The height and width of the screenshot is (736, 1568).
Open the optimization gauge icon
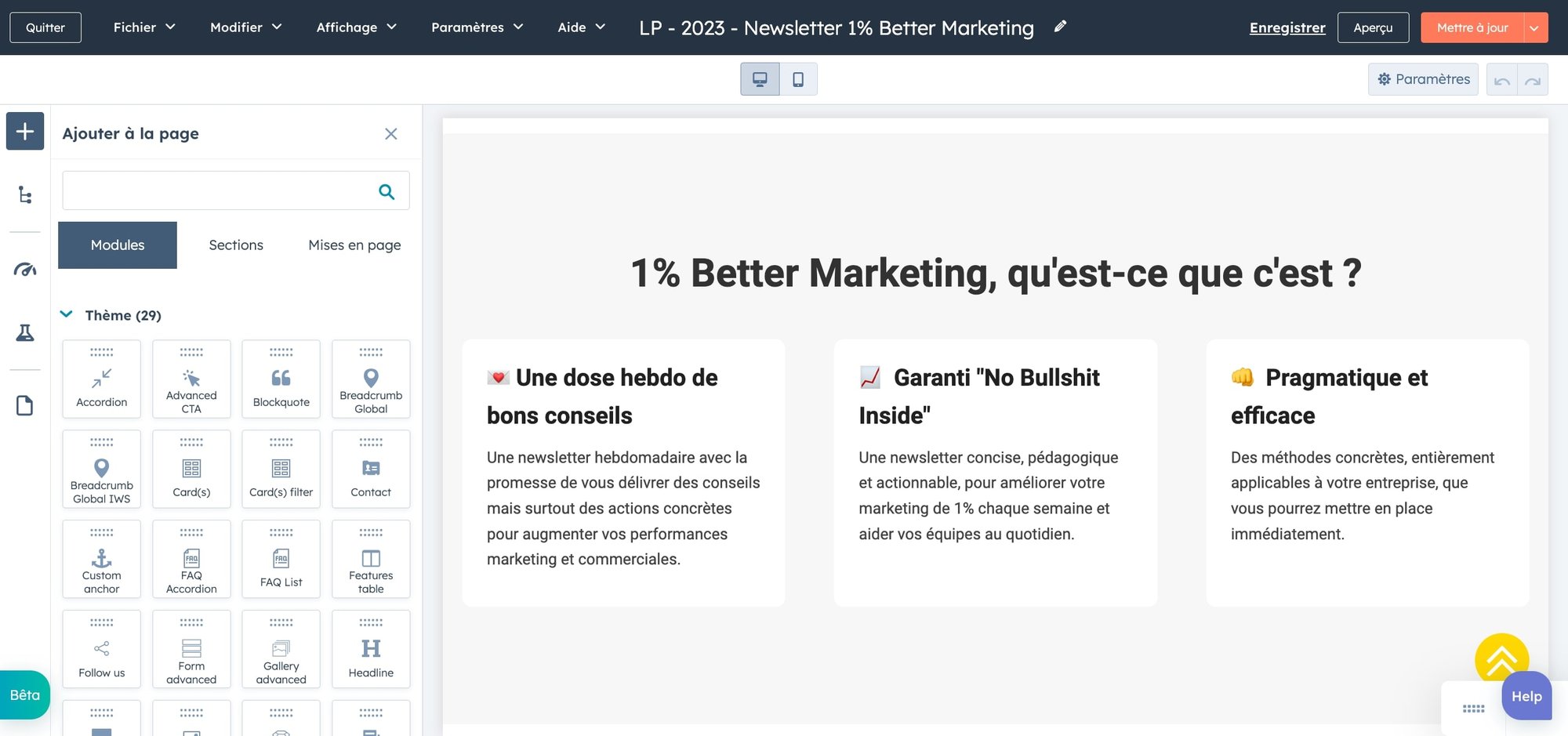click(x=25, y=270)
